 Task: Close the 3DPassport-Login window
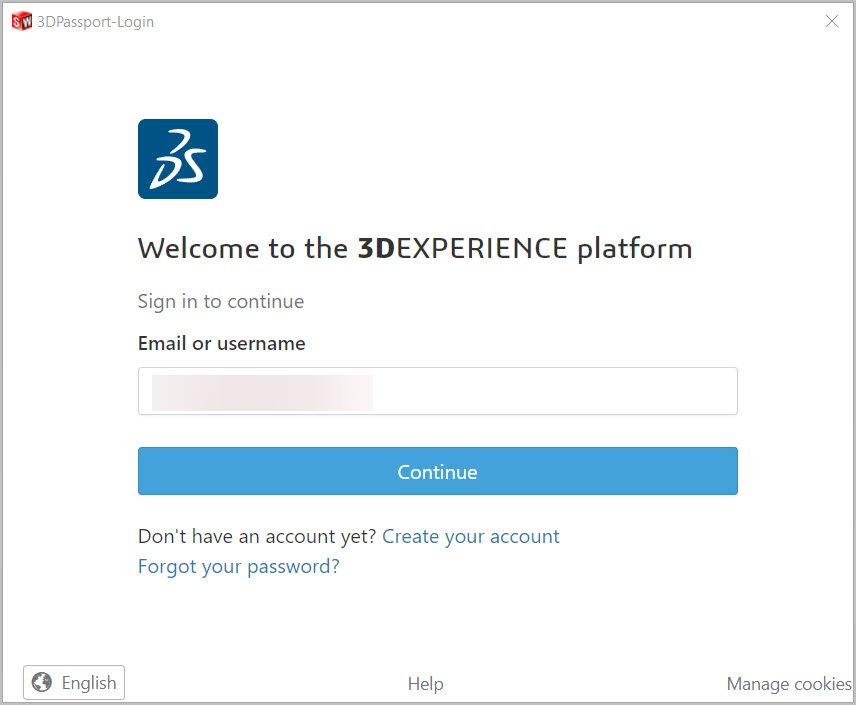click(x=832, y=21)
